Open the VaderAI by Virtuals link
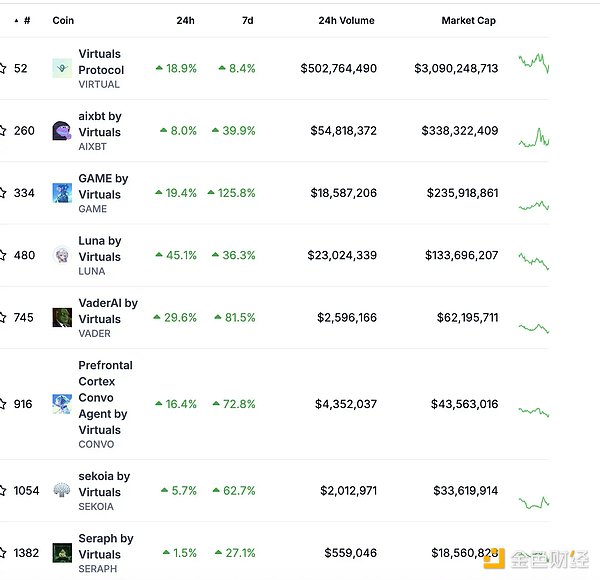 (x=107, y=311)
